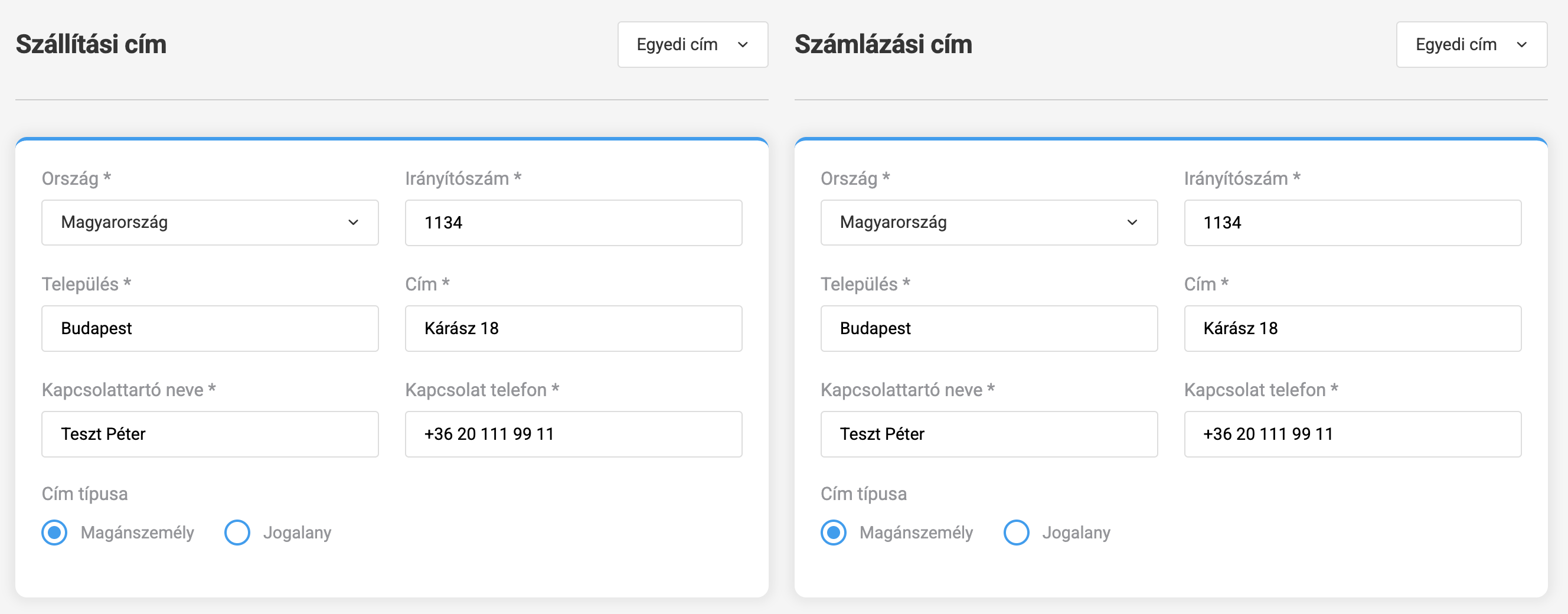Image resolution: width=1568 pixels, height=614 pixels.
Task: Select Magánszemély for the shipping address type
Action: coord(54,533)
